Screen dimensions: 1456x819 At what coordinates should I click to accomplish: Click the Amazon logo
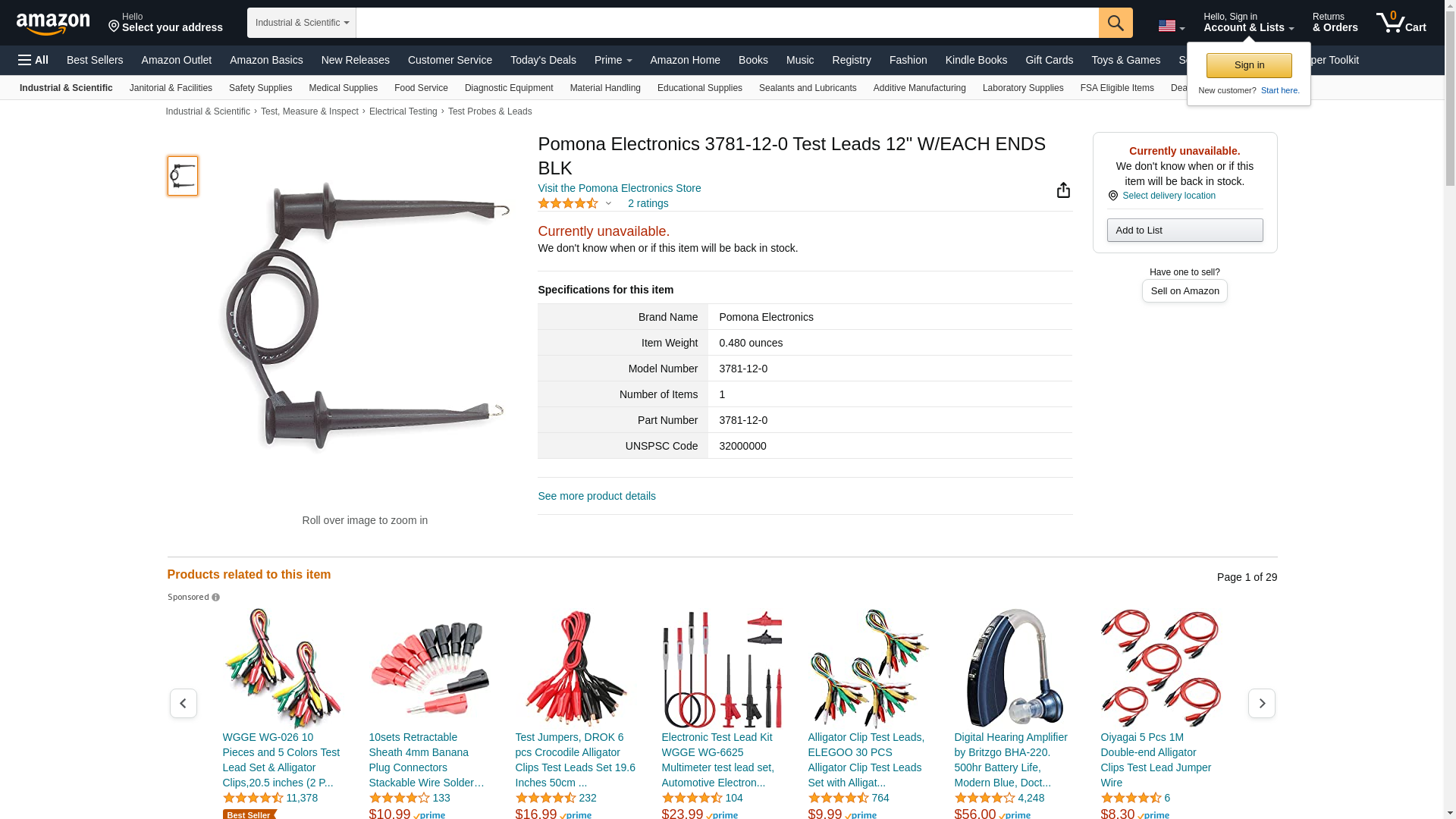pyautogui.click(x=53, y=24)
